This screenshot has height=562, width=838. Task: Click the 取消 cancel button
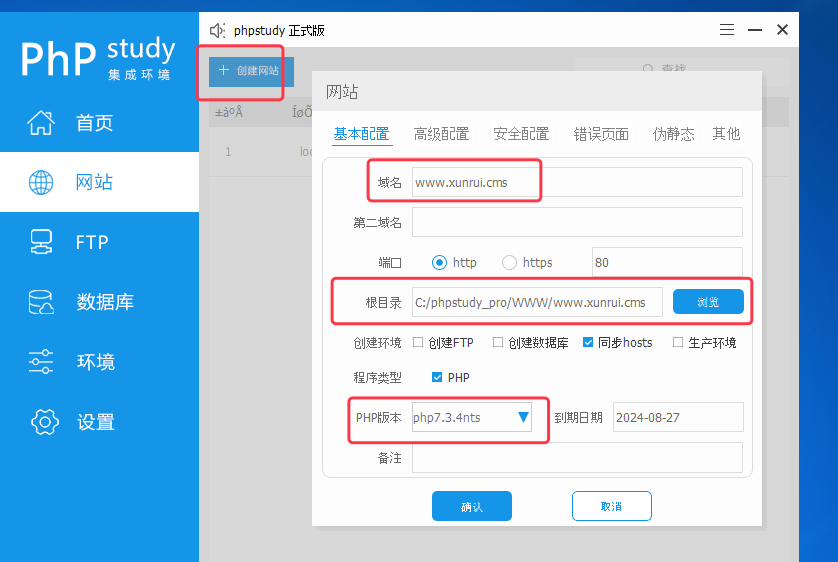[x=611, y=506]
